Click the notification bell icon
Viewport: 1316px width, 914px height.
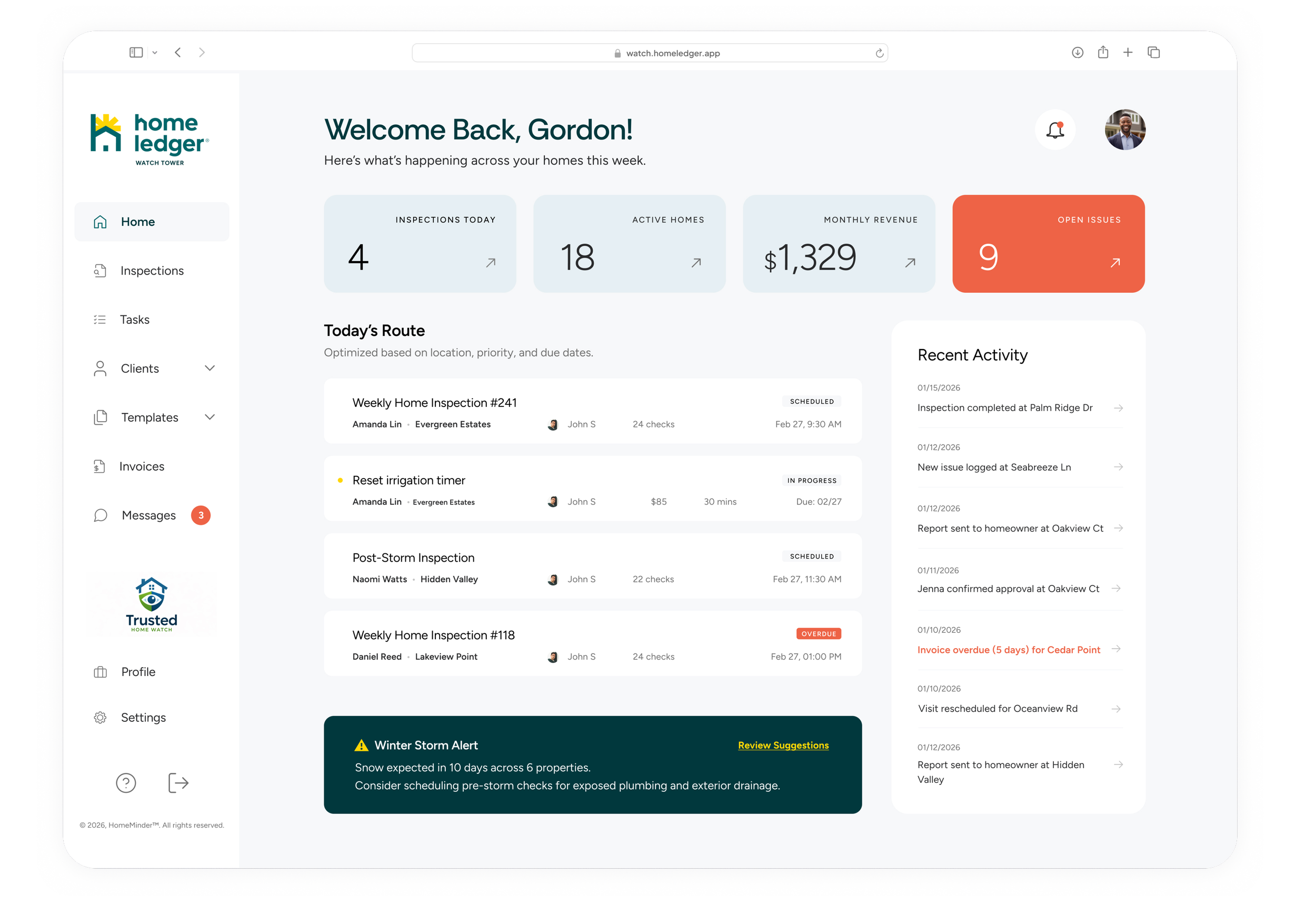1054,130
